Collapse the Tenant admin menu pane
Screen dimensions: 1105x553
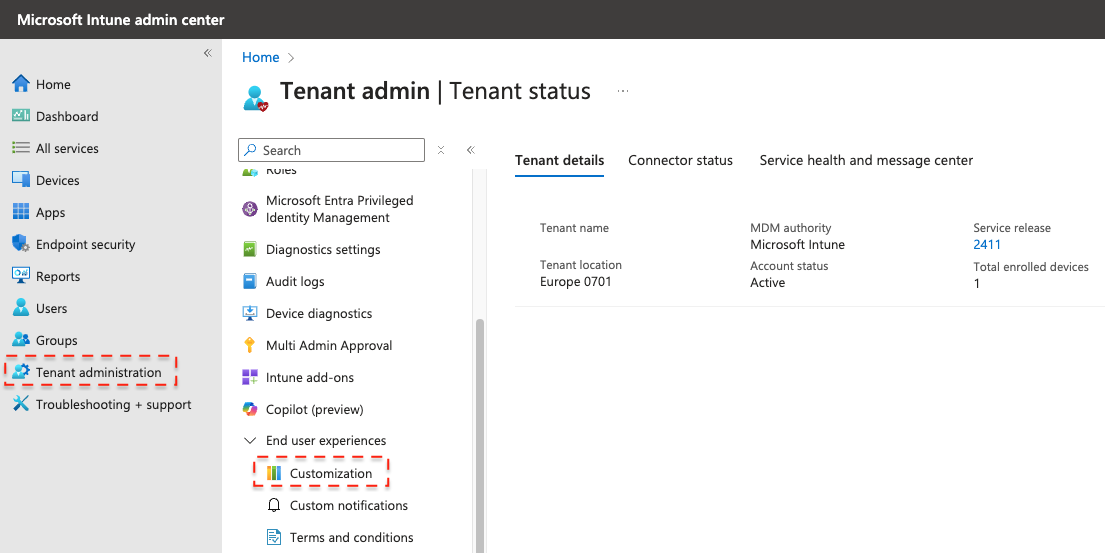(x=470, y=150)
